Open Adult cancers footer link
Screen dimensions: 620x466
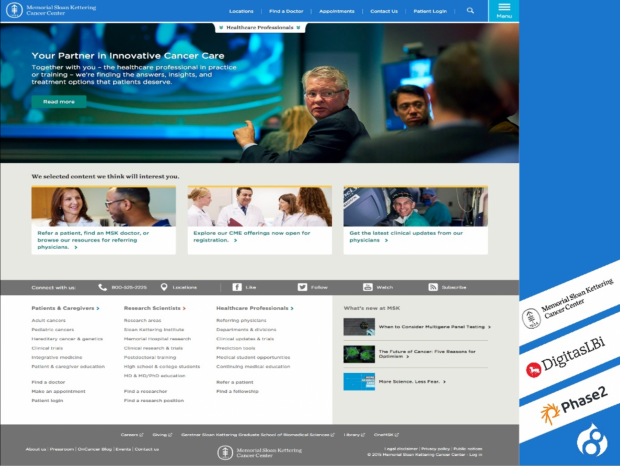(49, 320)
